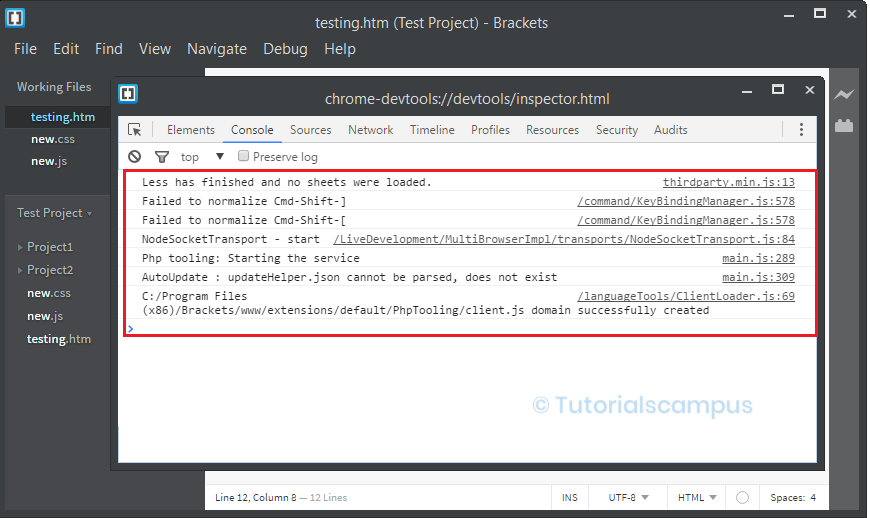The height and width of the screenshot is (518, 870).
Task: Open the Test Project dropdown
Action: point(54,213)
